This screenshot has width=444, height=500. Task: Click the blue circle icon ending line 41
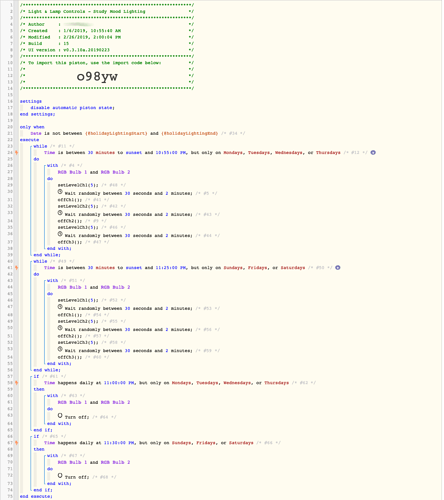click(338, 268)
